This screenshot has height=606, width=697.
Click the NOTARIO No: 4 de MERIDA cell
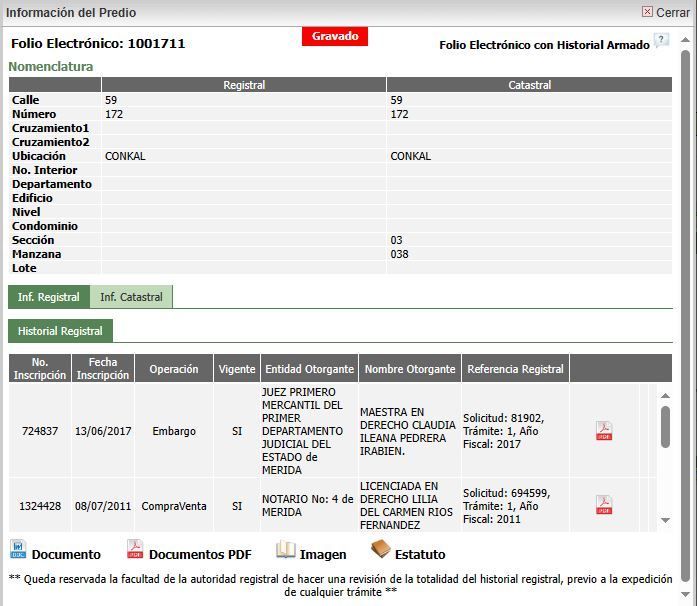309,506
